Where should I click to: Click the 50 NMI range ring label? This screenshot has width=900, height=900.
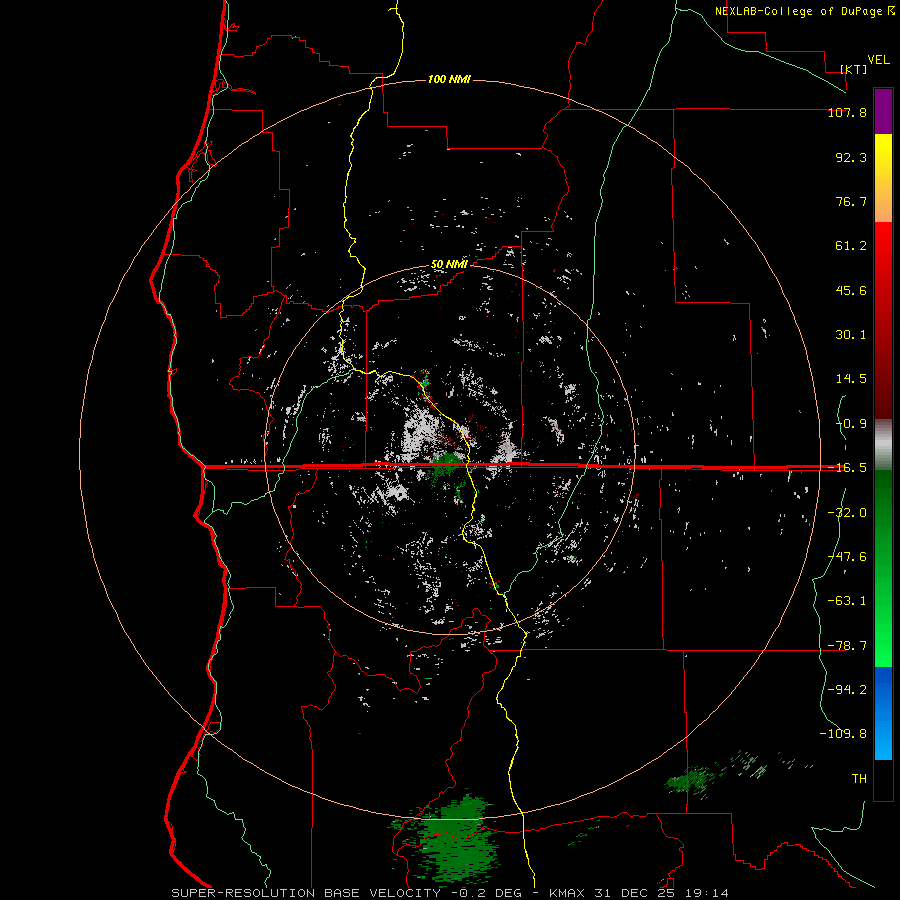449,264
